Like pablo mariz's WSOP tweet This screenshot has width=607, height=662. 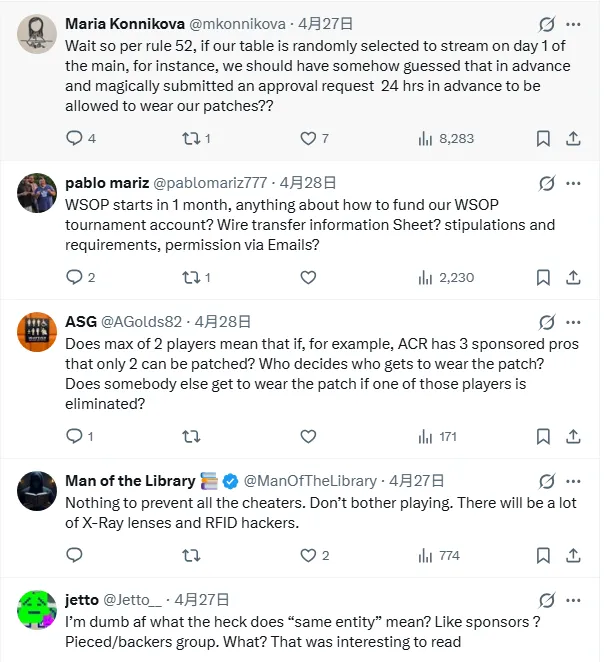[308, 277]
